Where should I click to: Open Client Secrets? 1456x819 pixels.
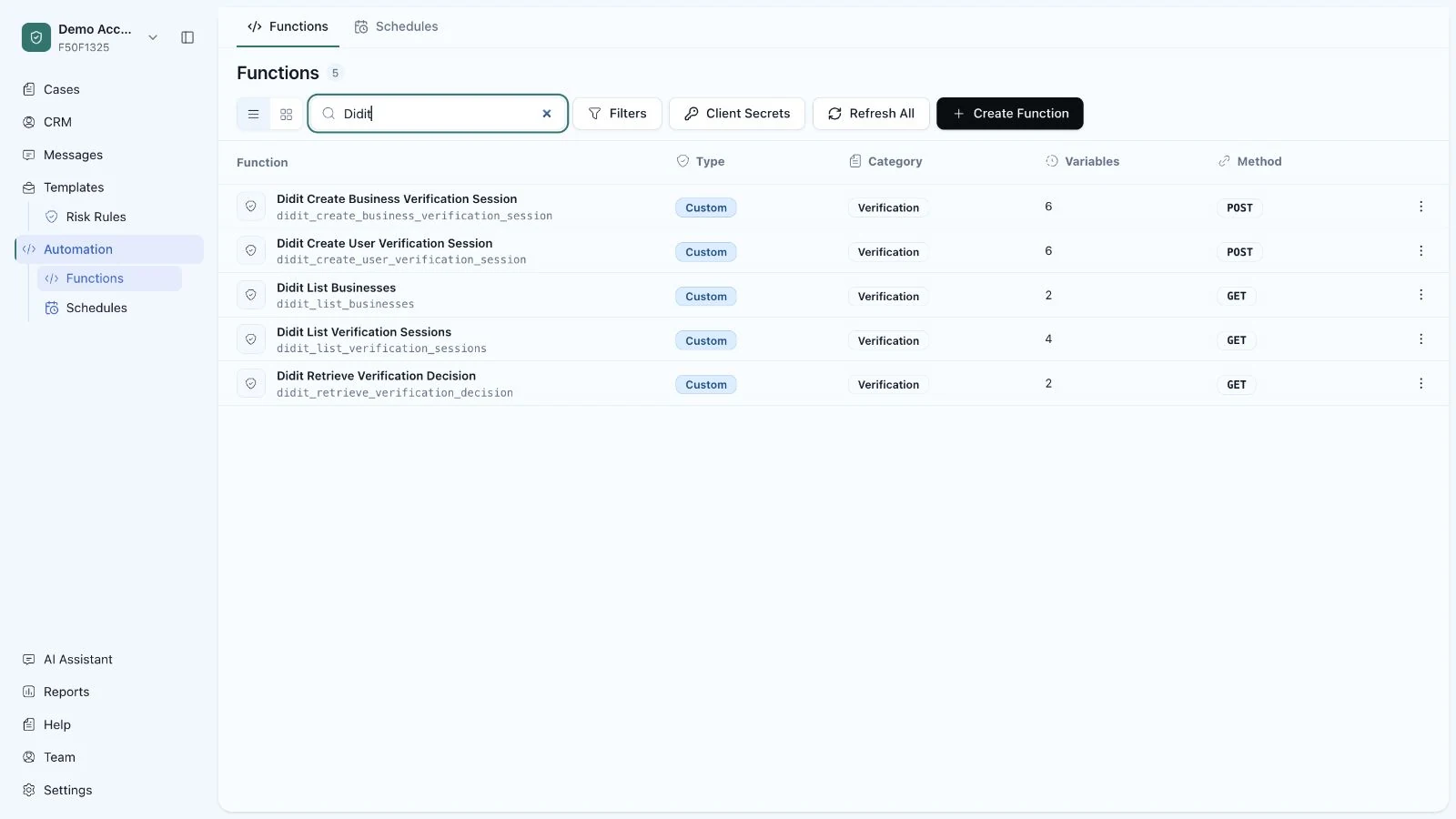tap(737, 114)
